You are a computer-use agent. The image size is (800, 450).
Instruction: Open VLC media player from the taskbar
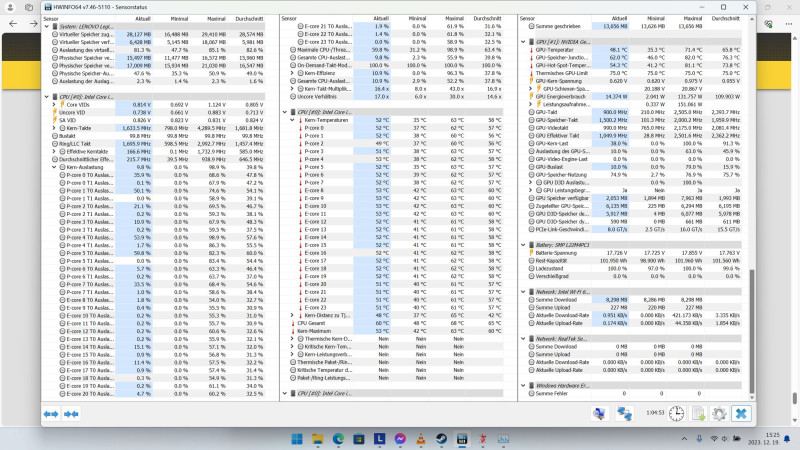pyautogui.click(x=421, y=439)
